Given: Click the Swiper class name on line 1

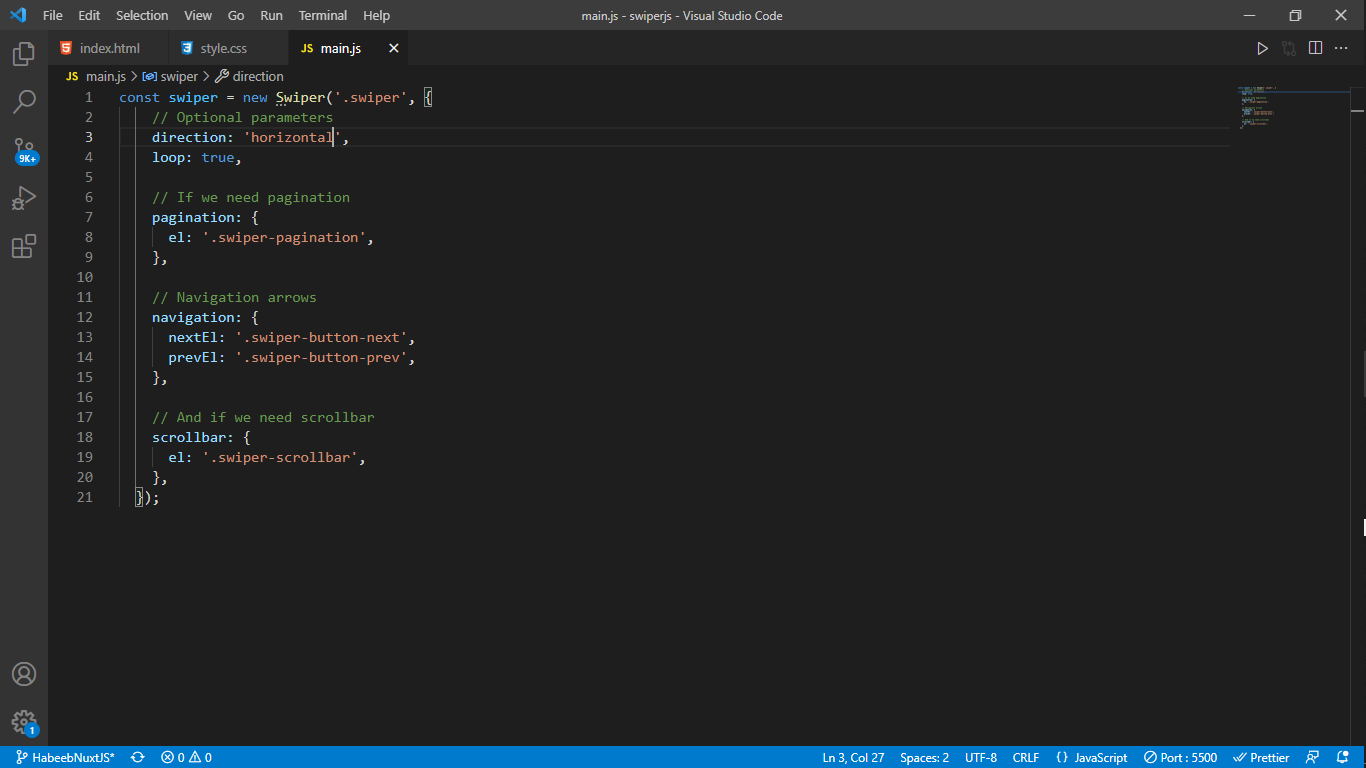Looking at the screenshot, I should [x=300, y=97].
